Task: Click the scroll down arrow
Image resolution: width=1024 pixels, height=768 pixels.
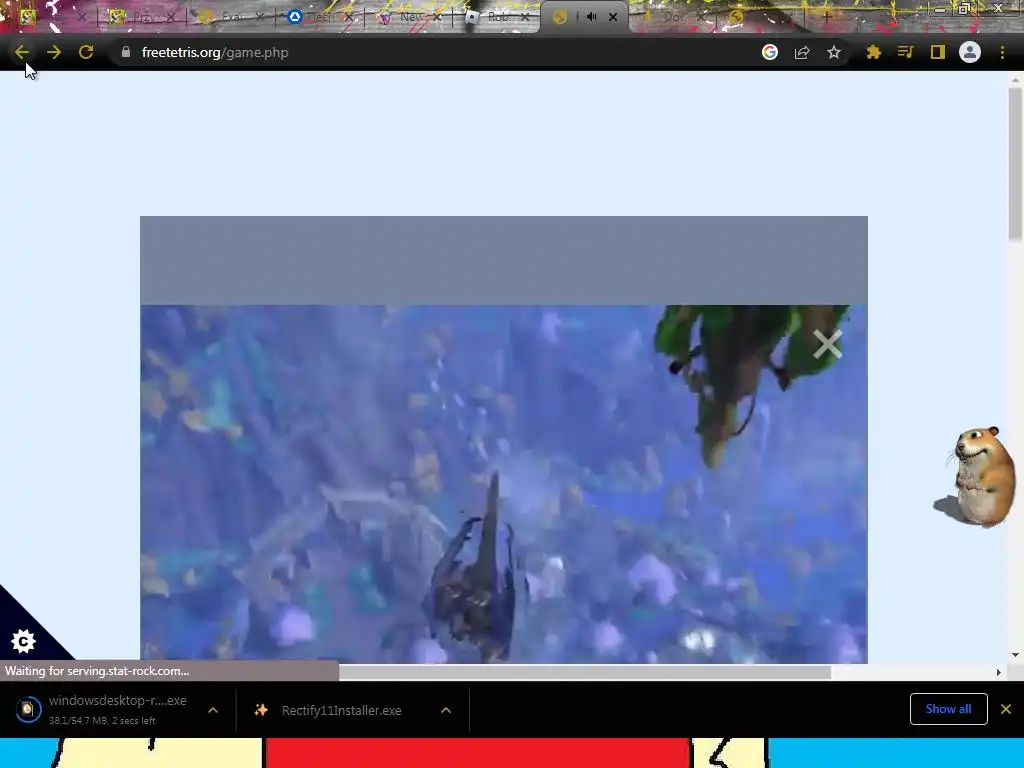Action: coord(1015,654)
